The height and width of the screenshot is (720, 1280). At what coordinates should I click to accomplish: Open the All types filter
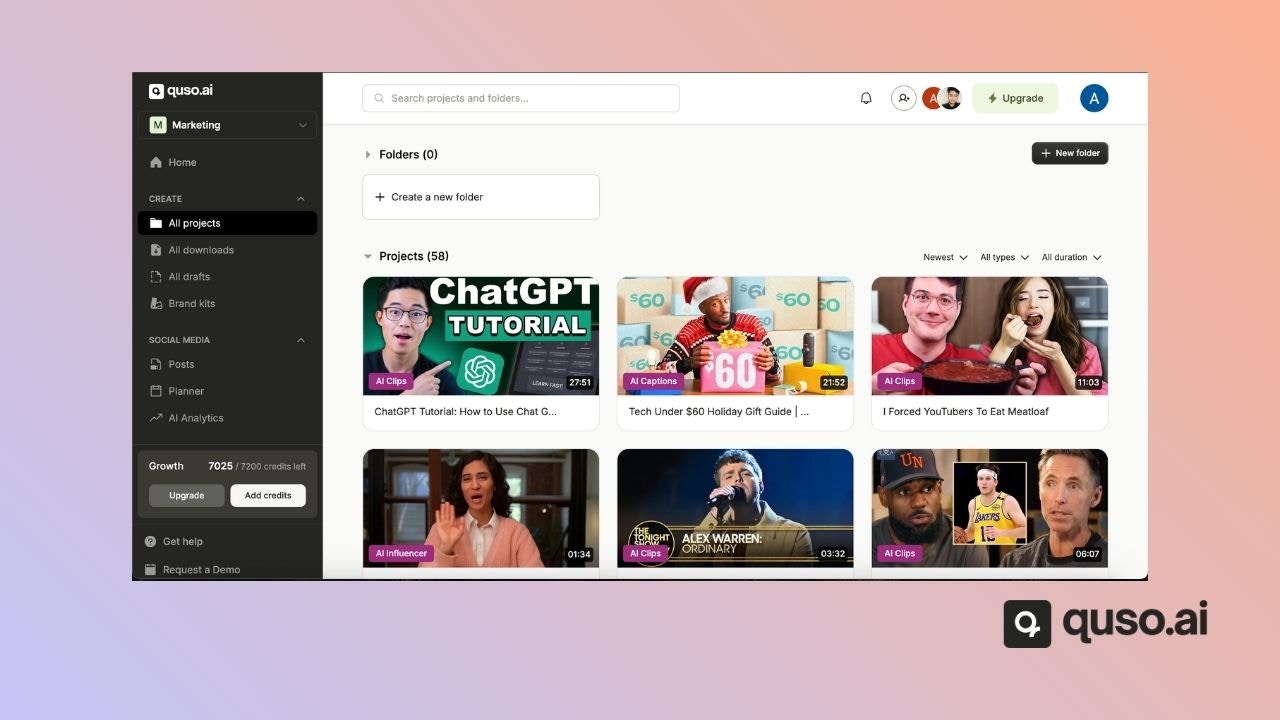coord(1004,257)
